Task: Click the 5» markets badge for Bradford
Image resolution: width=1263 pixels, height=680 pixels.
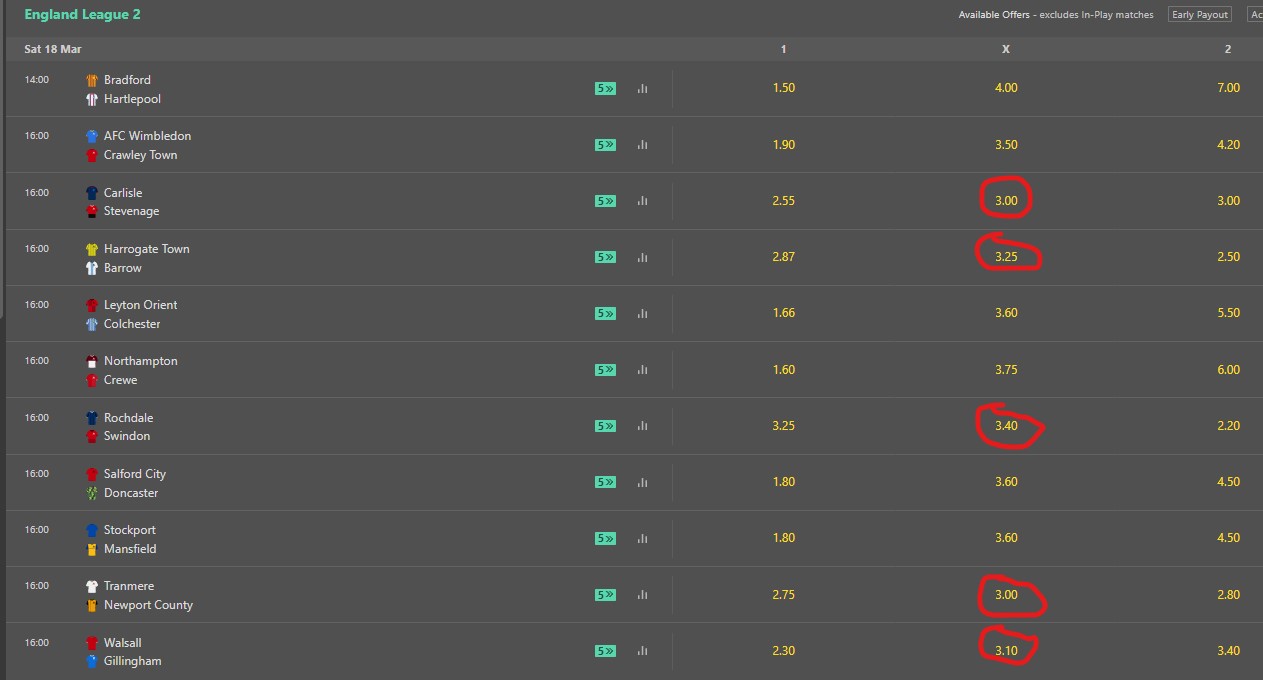Action: click(x=605, y=88)
